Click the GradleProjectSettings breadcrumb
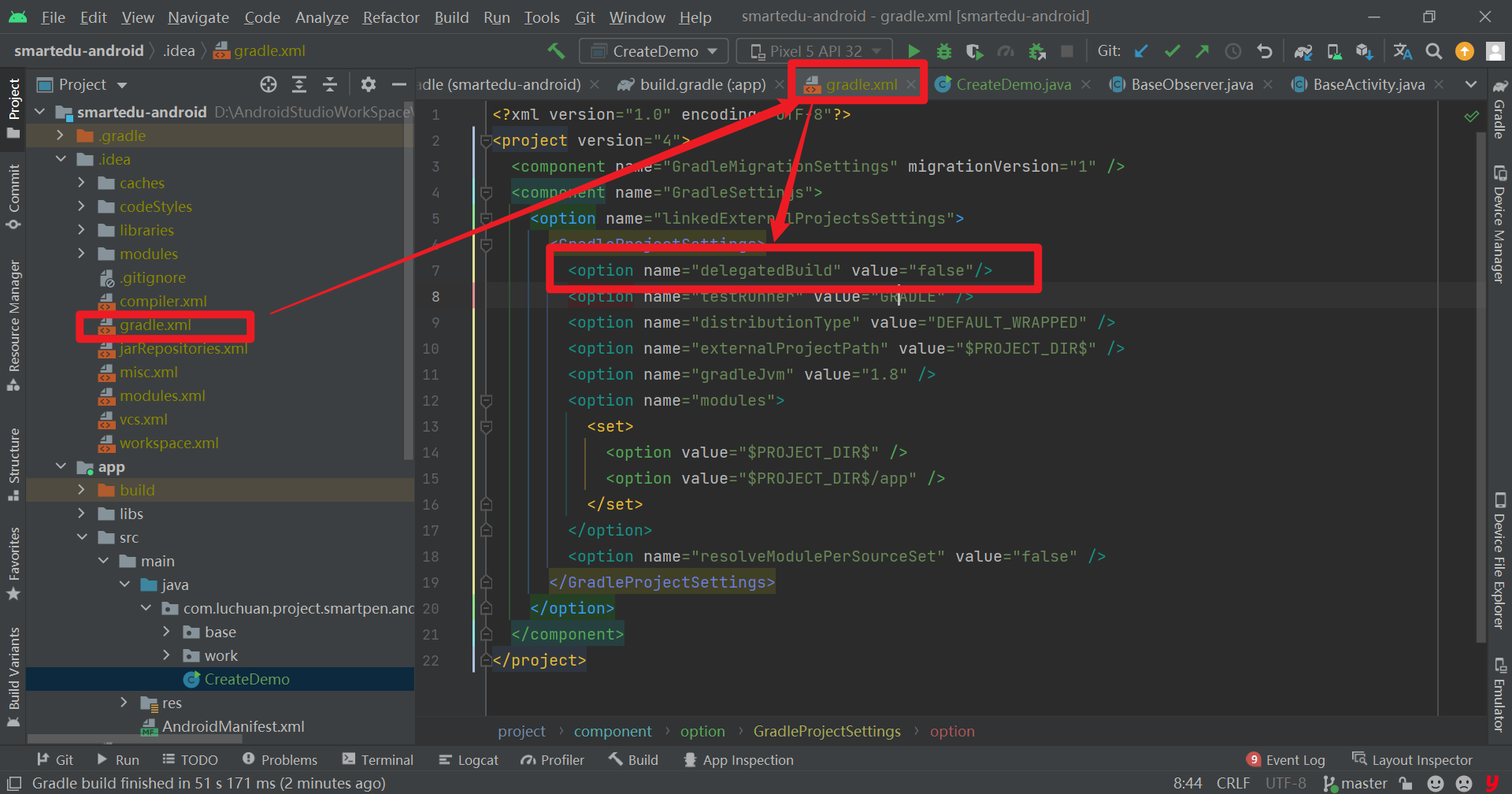Image resolution: width=1512 pixels, height=794 pixels. pyautogui.click(x=827, y=732)
